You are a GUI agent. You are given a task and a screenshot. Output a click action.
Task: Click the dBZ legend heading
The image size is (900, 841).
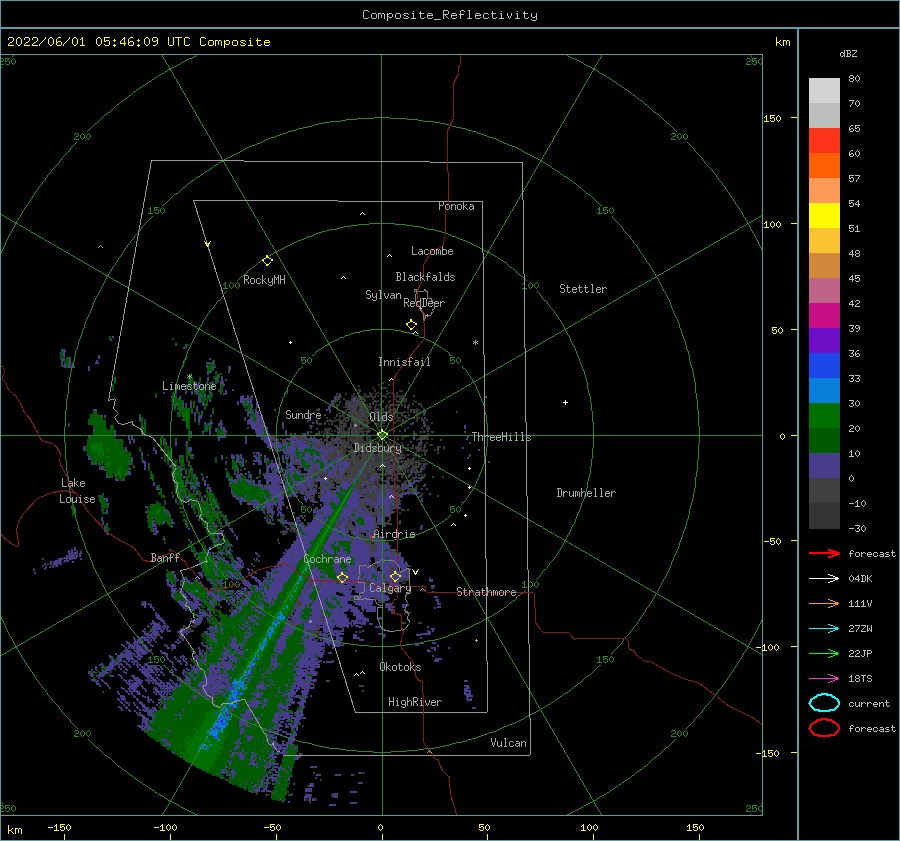click(x=848, y=53)
